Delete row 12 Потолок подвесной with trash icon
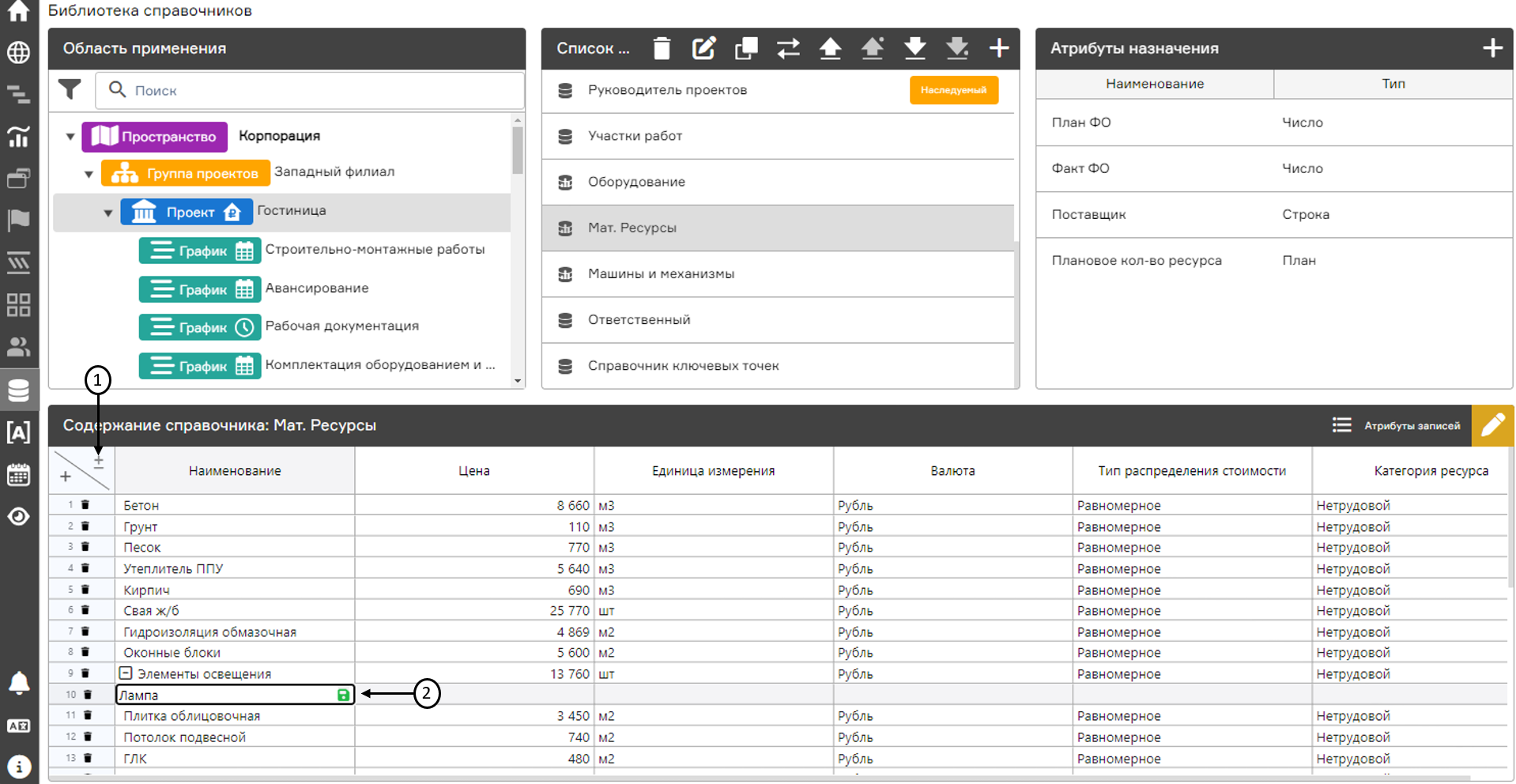 [x=88, y=736]
